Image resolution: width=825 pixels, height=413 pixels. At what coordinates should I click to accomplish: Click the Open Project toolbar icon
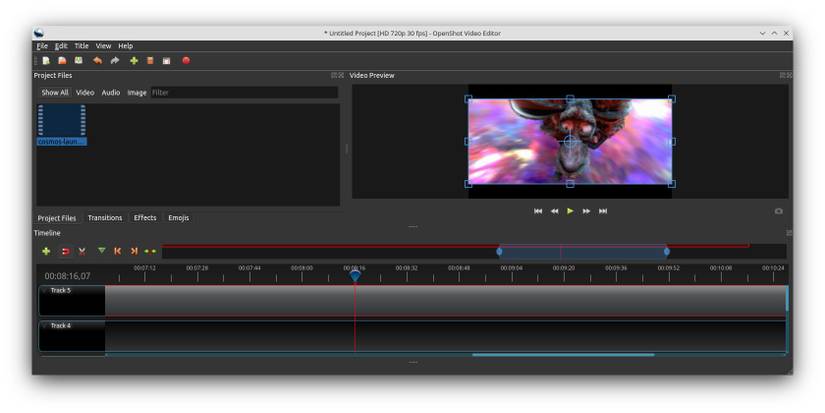coord(62,61)
